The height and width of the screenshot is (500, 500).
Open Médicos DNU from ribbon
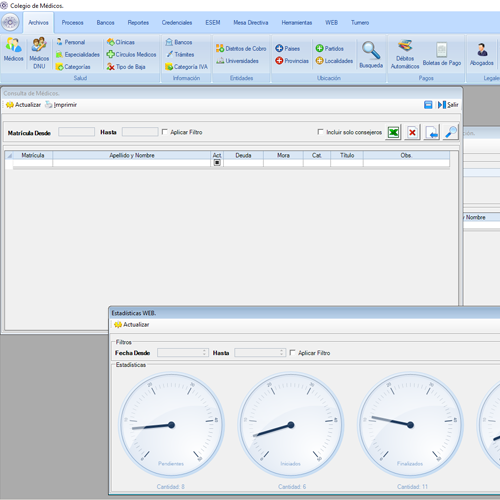[x=39, y=53]
